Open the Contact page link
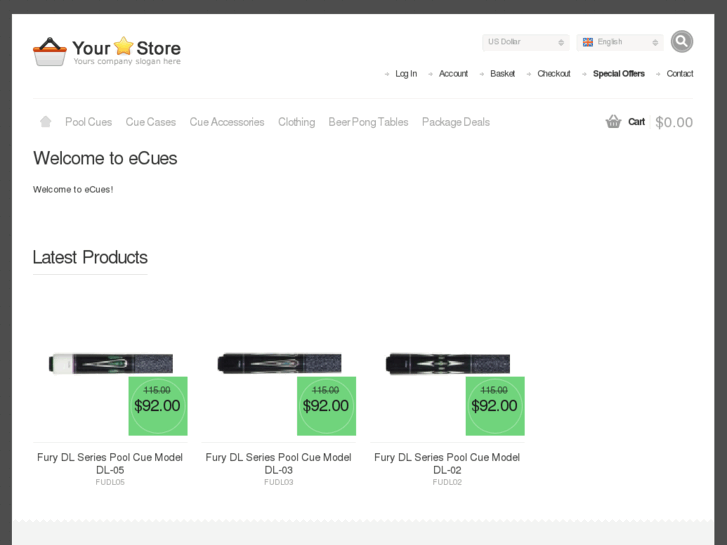The height and width of the screenshot is (545, 727). 680,74
